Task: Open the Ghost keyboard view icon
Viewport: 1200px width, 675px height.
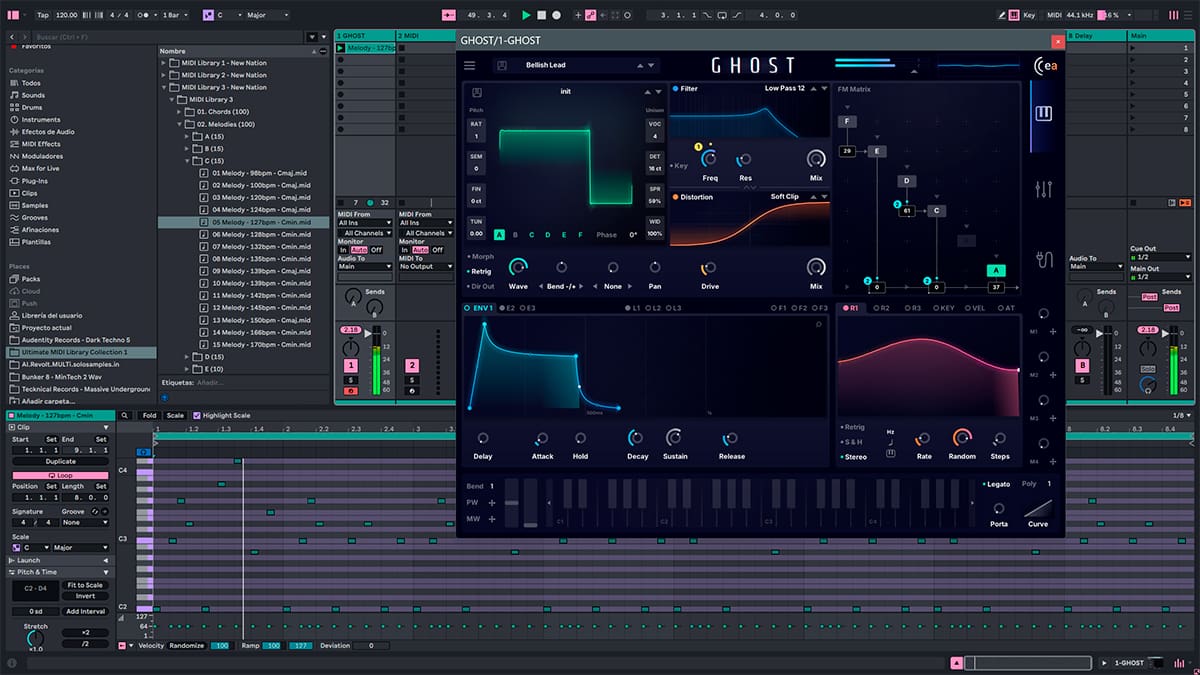Action: pos(1044,113)
